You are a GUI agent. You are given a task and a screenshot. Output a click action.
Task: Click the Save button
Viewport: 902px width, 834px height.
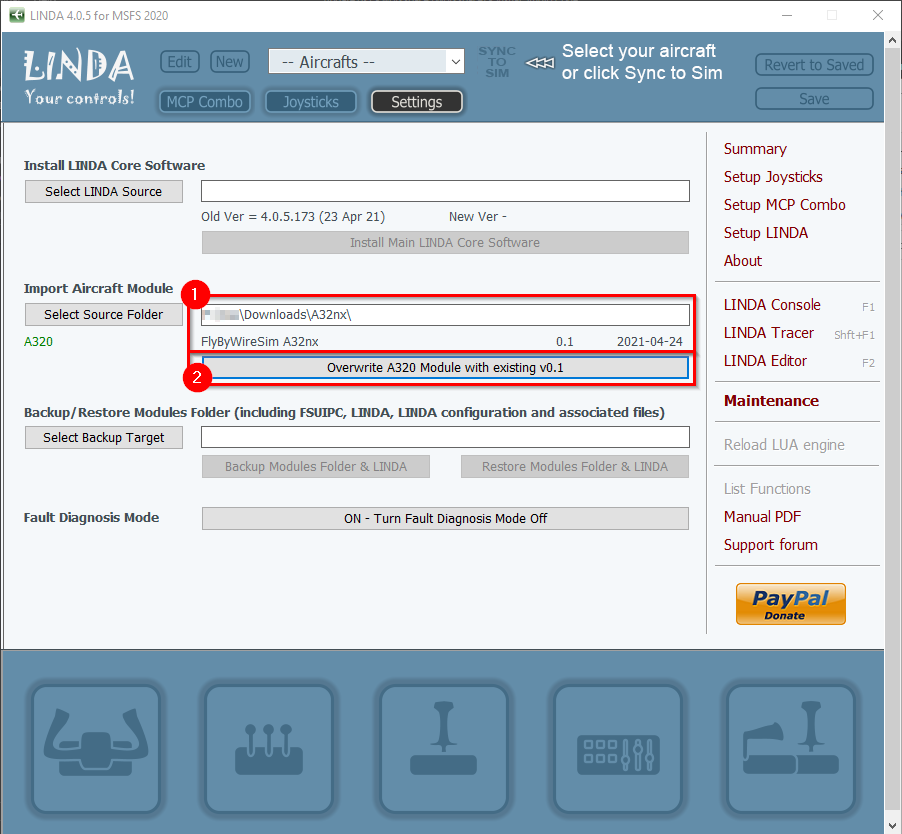click(814, 98)
